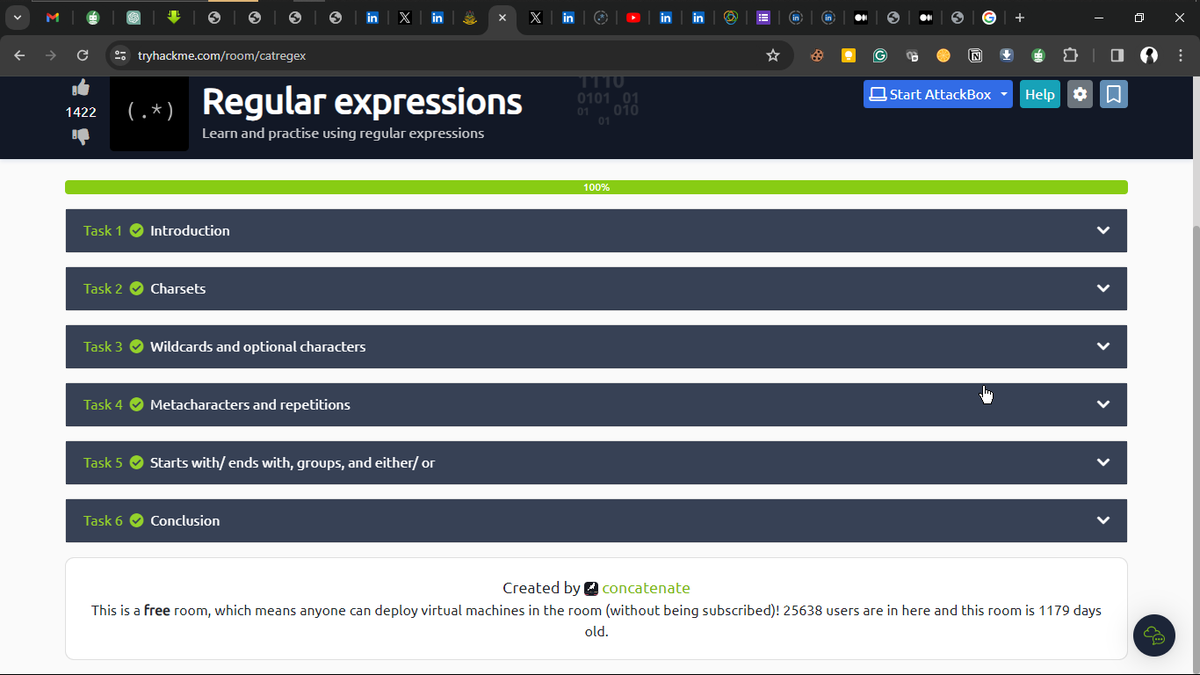Open the Grammarly extension
1200x675 pixels.
(x=880, y=56)
